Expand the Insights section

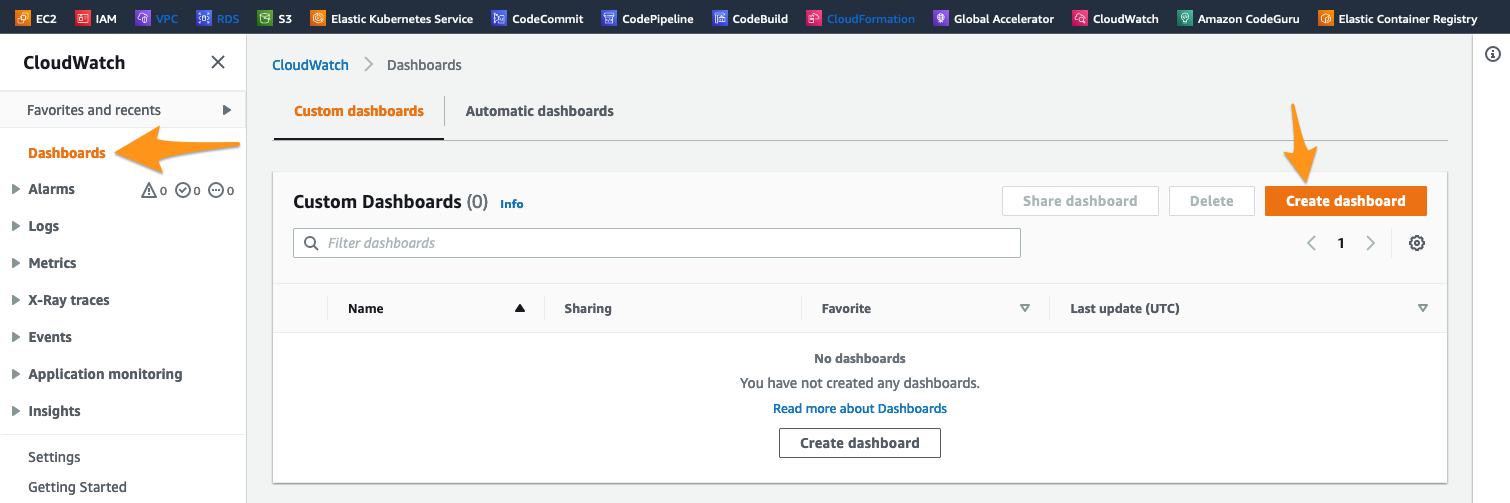click(15, 411)
